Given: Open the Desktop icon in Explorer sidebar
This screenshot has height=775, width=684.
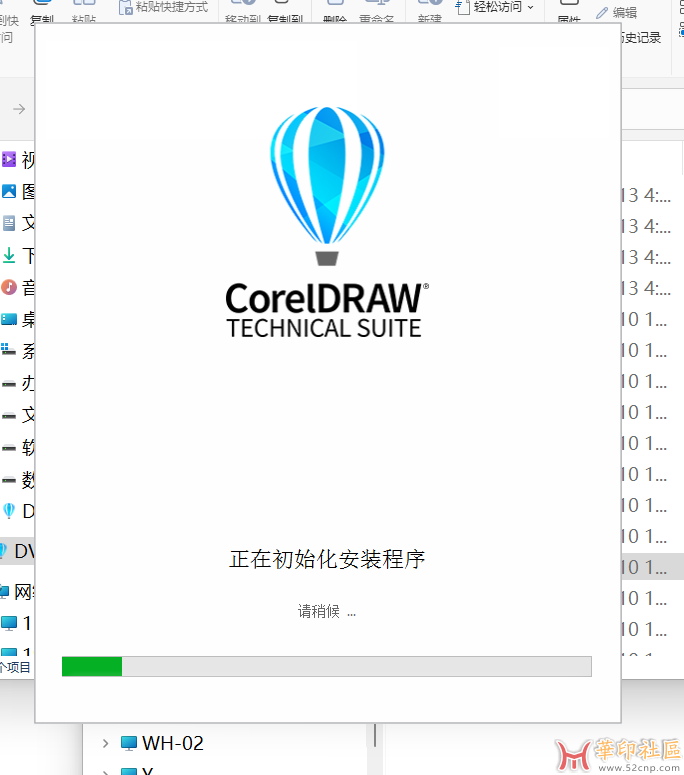Looking at the screenshot, I should click(9, 319).
